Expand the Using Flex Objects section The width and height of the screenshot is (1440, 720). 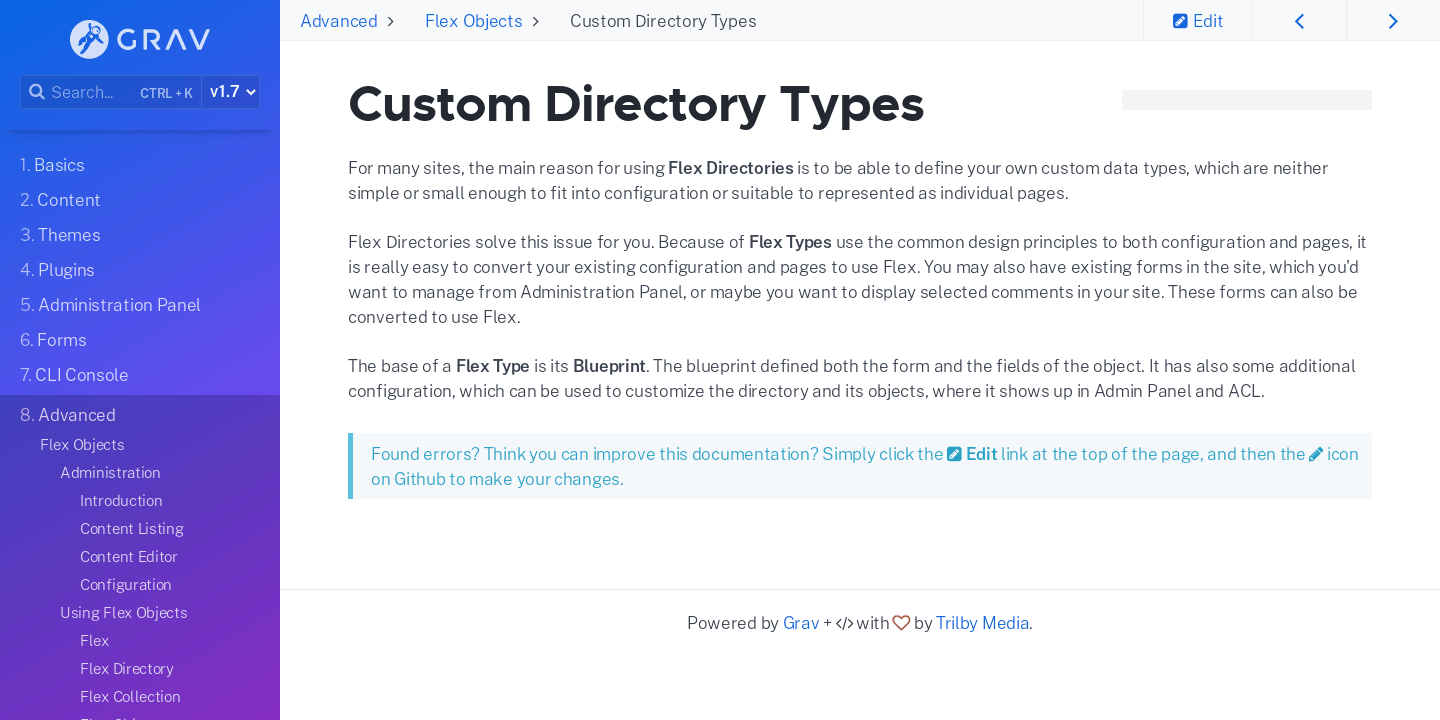[x=123, y=612]
